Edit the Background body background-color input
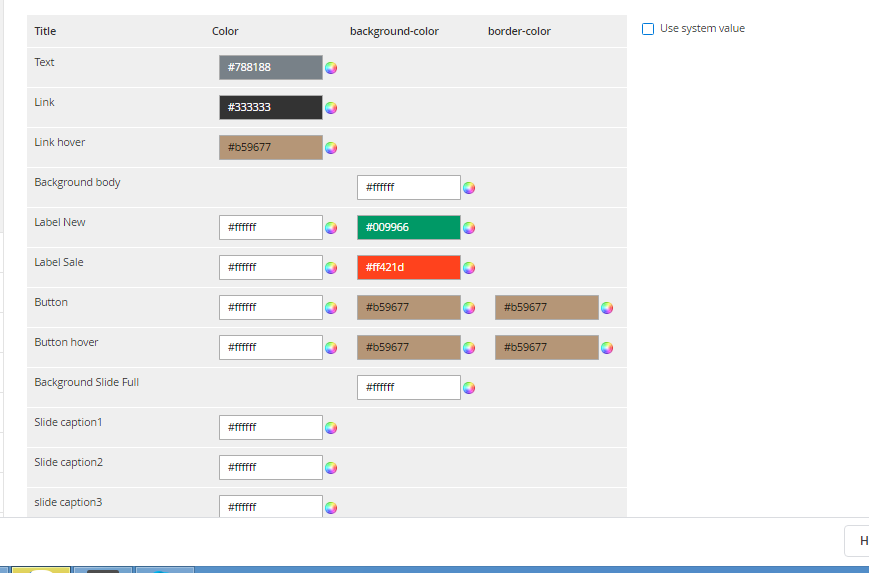Screen dimensions: 869x573 coord(409,187)
